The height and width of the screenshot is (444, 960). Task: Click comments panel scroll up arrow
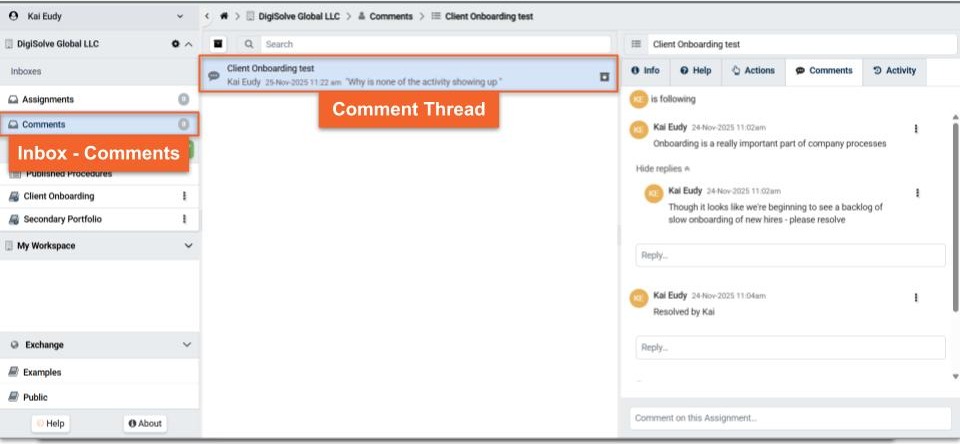pyautogui.click(x=955, y=116)
